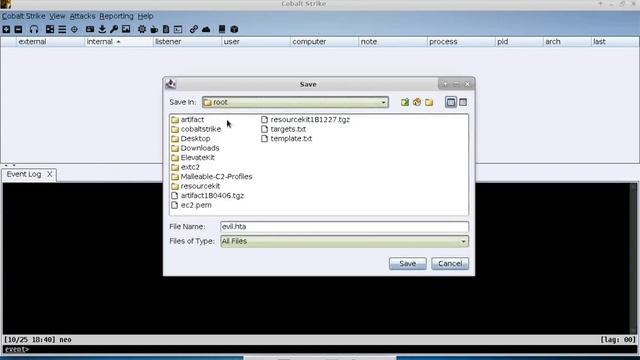
Task: Switch to the pivot graph view icon
Action: (50, 29)
